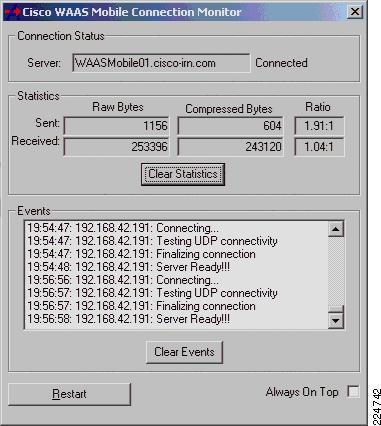The width and height of the screenshot is (381, 426).
Task: Close the Connection Monitor window
Action: [x=355, y=12]
